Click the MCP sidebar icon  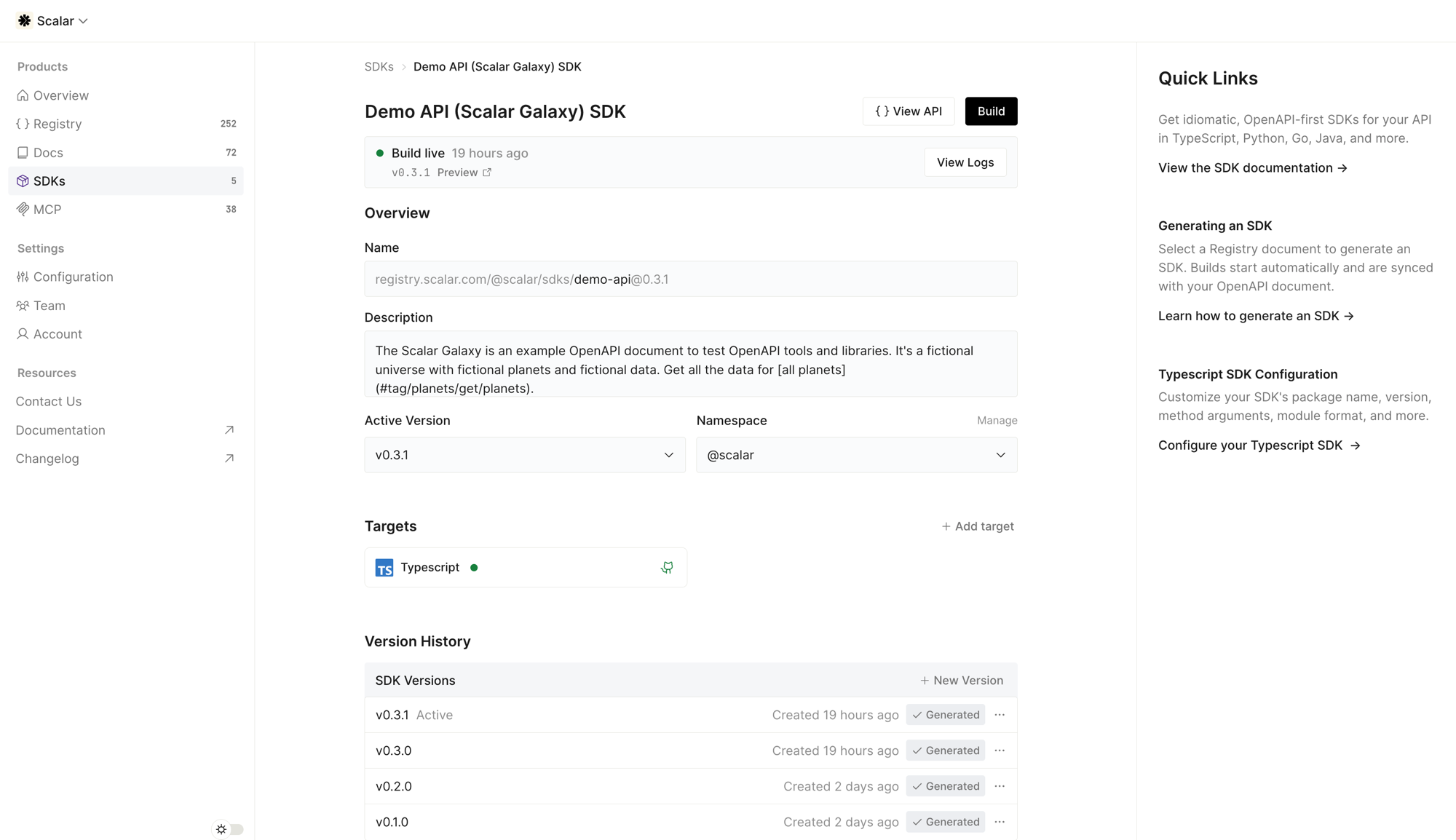(x=23, y=210)
